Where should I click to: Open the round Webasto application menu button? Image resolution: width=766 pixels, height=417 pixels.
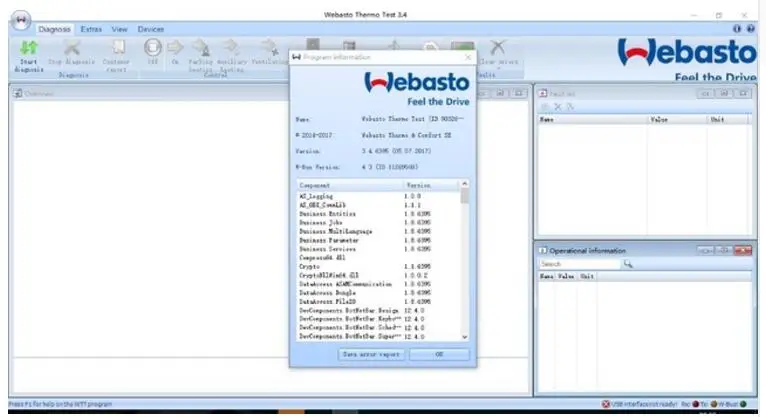[21, 21]
